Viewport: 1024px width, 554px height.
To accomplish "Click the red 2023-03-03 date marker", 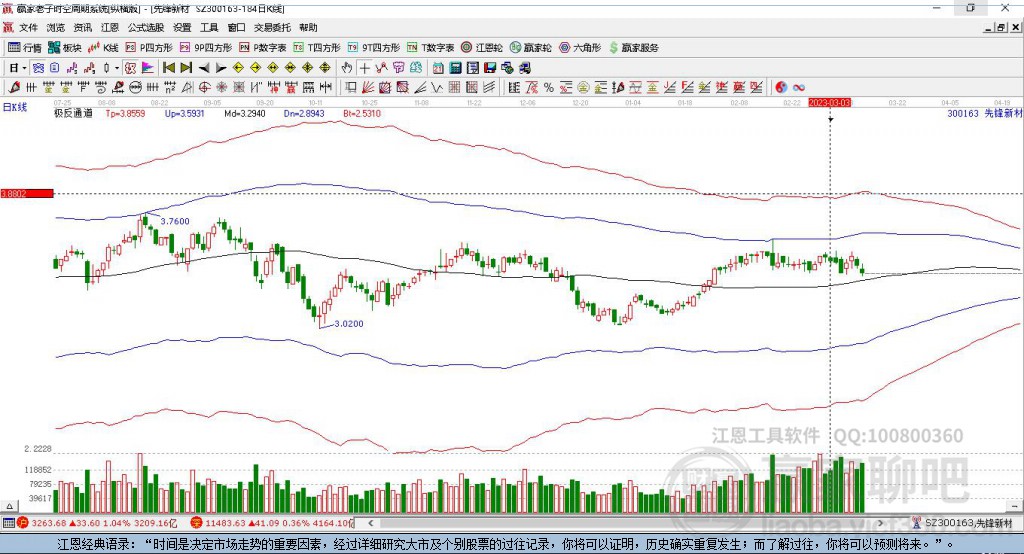I will [x=830, y=103].
